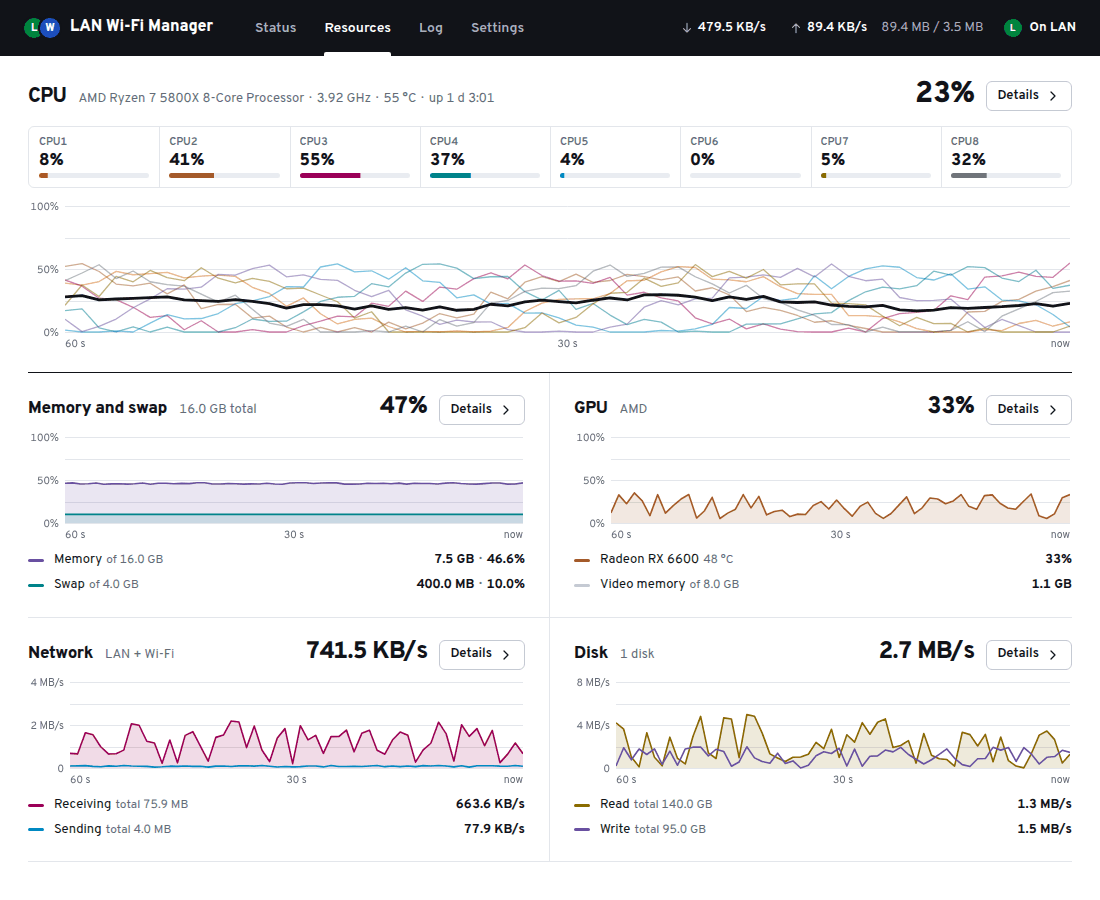This screenshot has width=1100, height=900.
Task: Click the download arrow speed indicator
Action: (x=723, y=27)
